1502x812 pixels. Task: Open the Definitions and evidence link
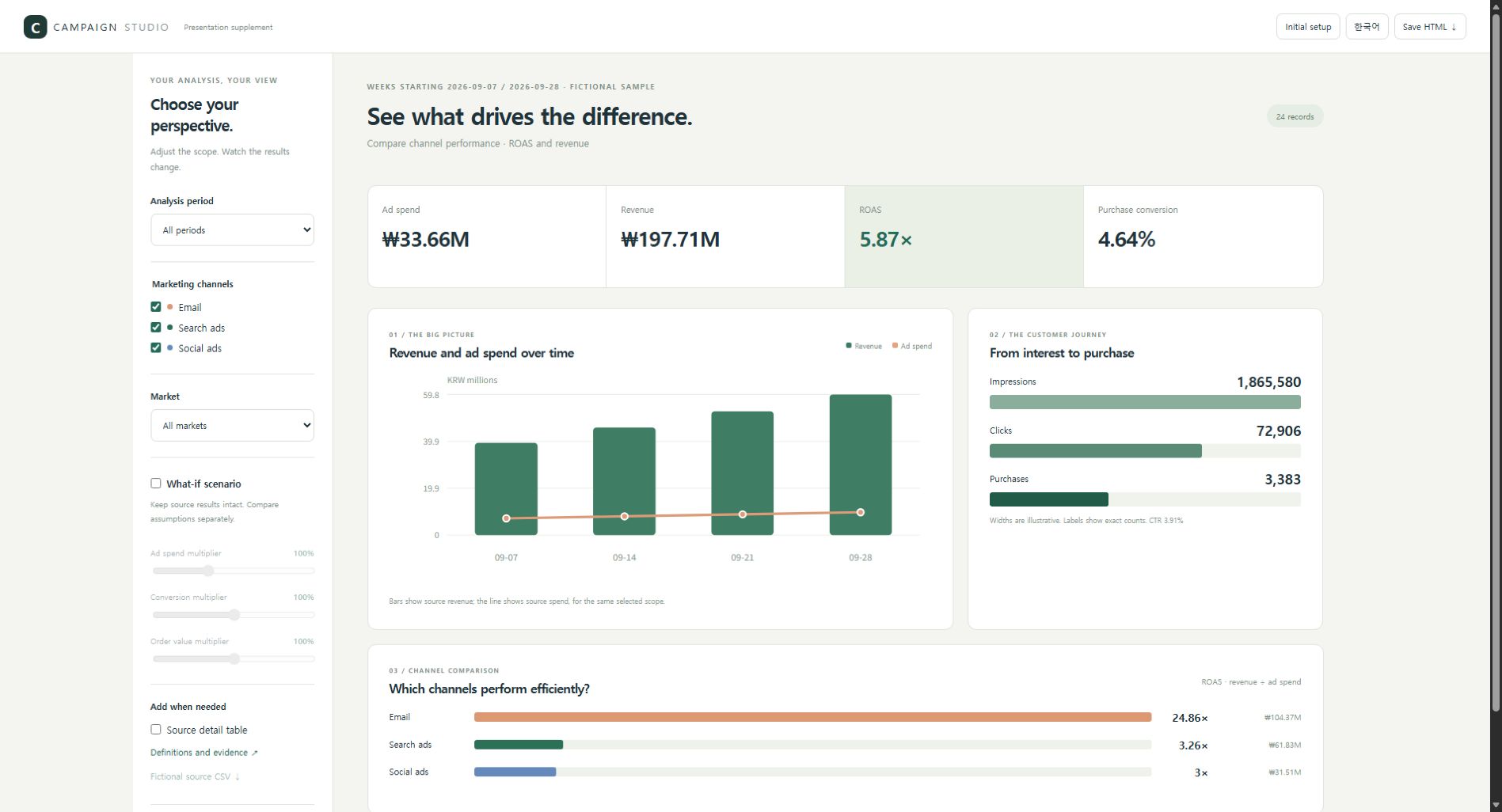[203, 753]
